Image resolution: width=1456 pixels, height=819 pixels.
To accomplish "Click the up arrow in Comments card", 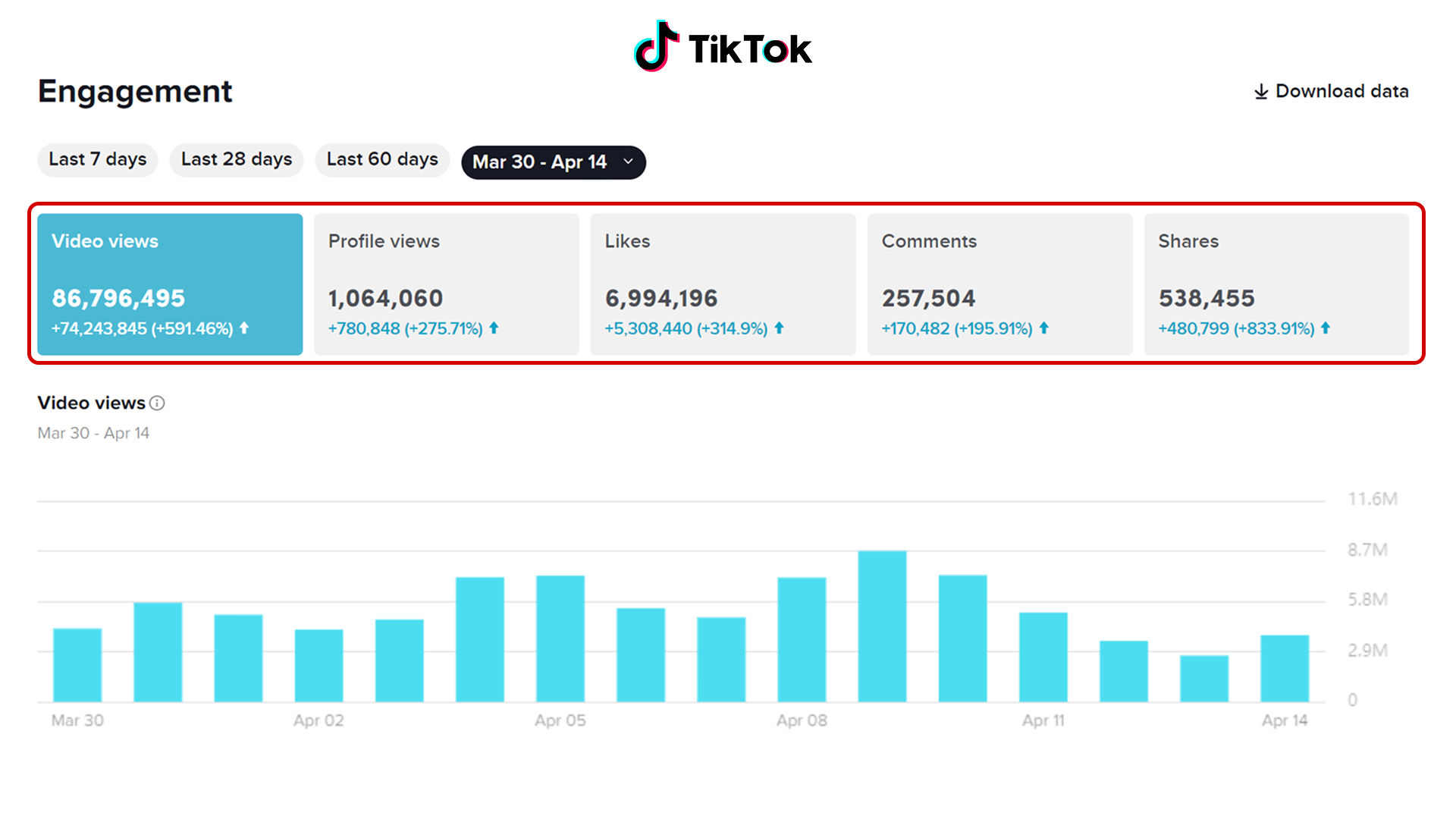I will [x=1043, y=328].
